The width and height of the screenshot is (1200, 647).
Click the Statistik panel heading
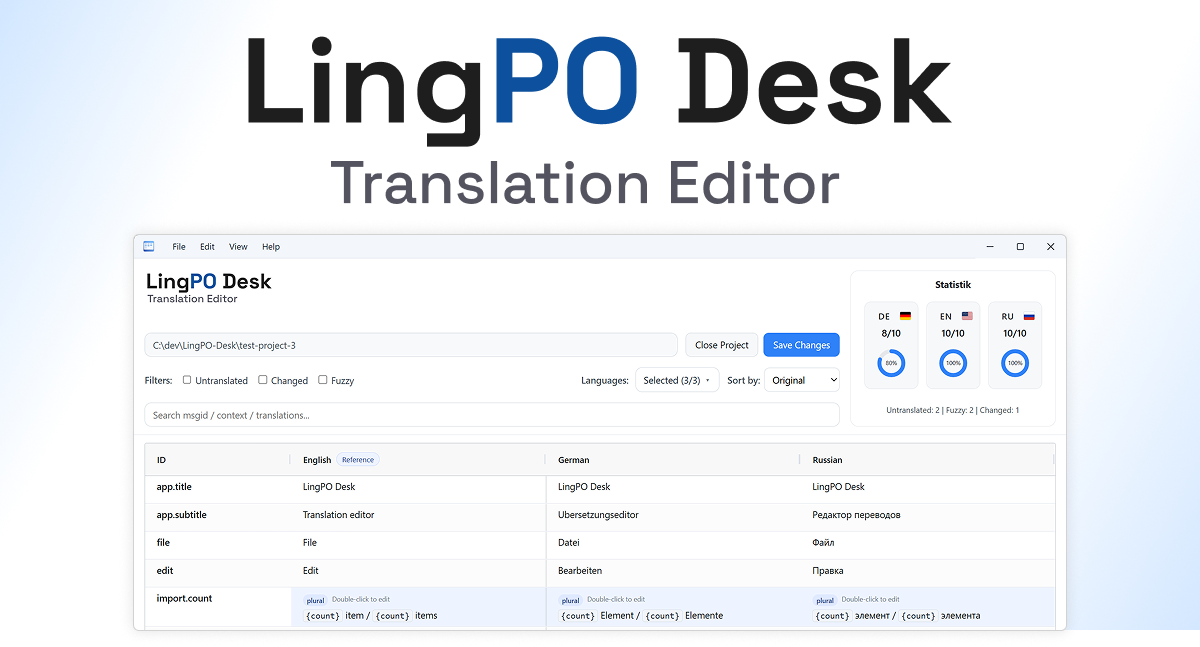953,285
